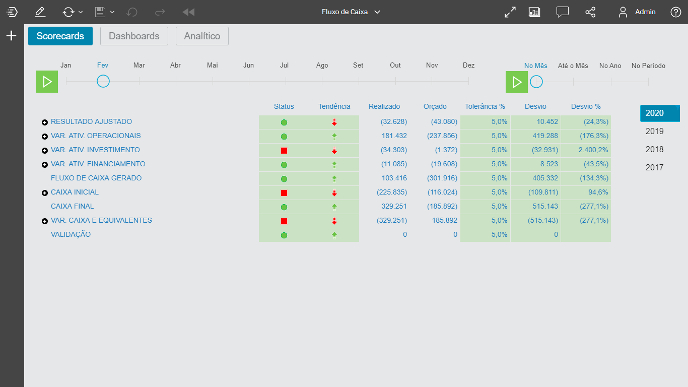This screenshot has height=387, width=688.
Task: Open the help question mark
Action: pyautogui.click(x=676, y=12)
